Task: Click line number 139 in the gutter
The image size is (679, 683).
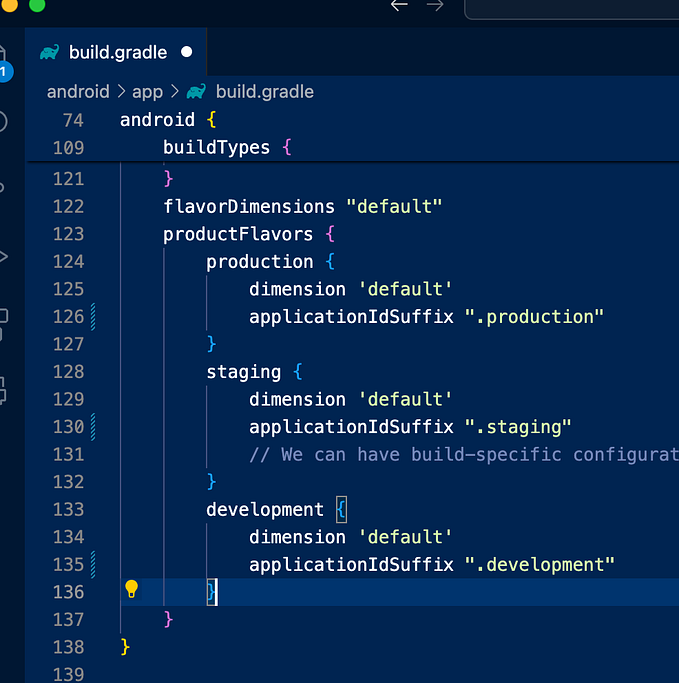Action: point(68,674)
